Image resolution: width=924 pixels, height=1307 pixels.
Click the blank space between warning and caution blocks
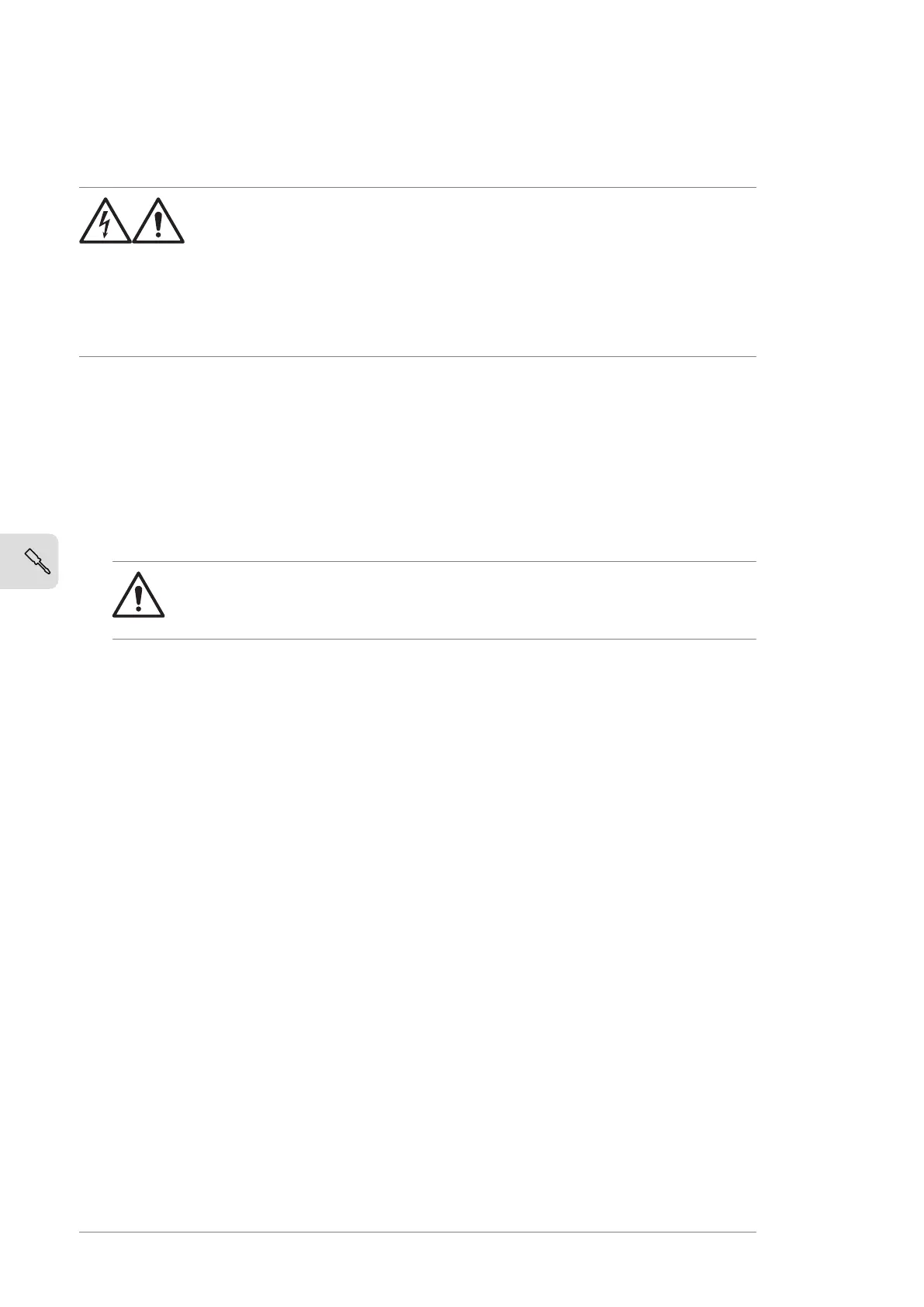(417, 458)
